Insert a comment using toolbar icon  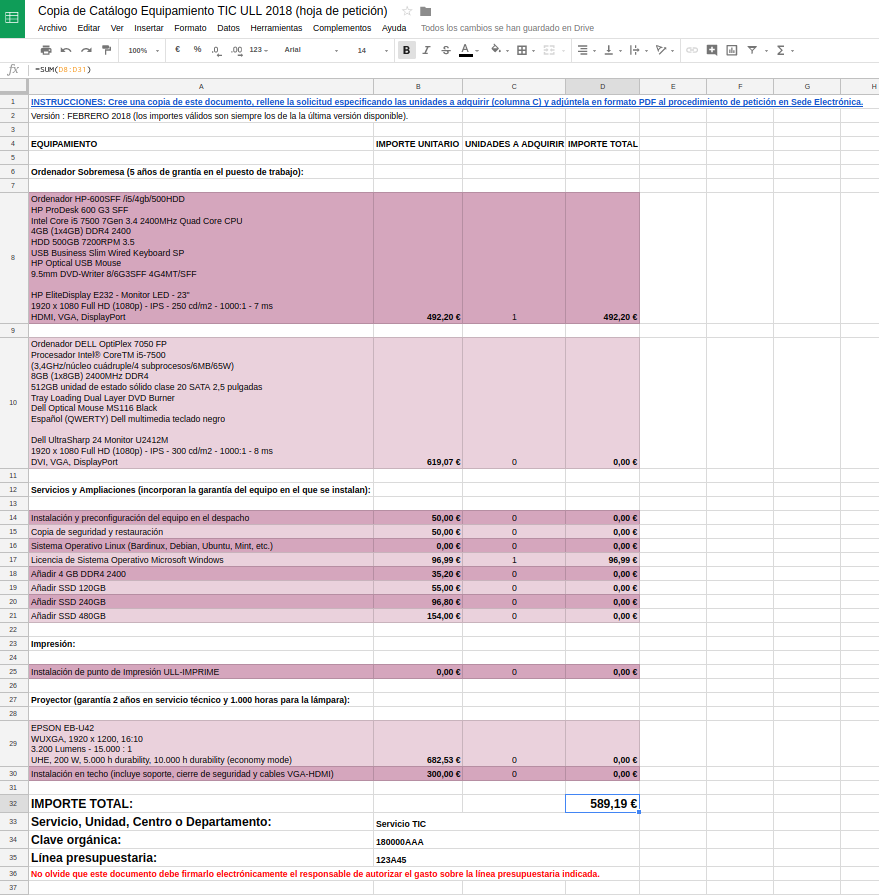pyautogui.click(x=712, y=50)
